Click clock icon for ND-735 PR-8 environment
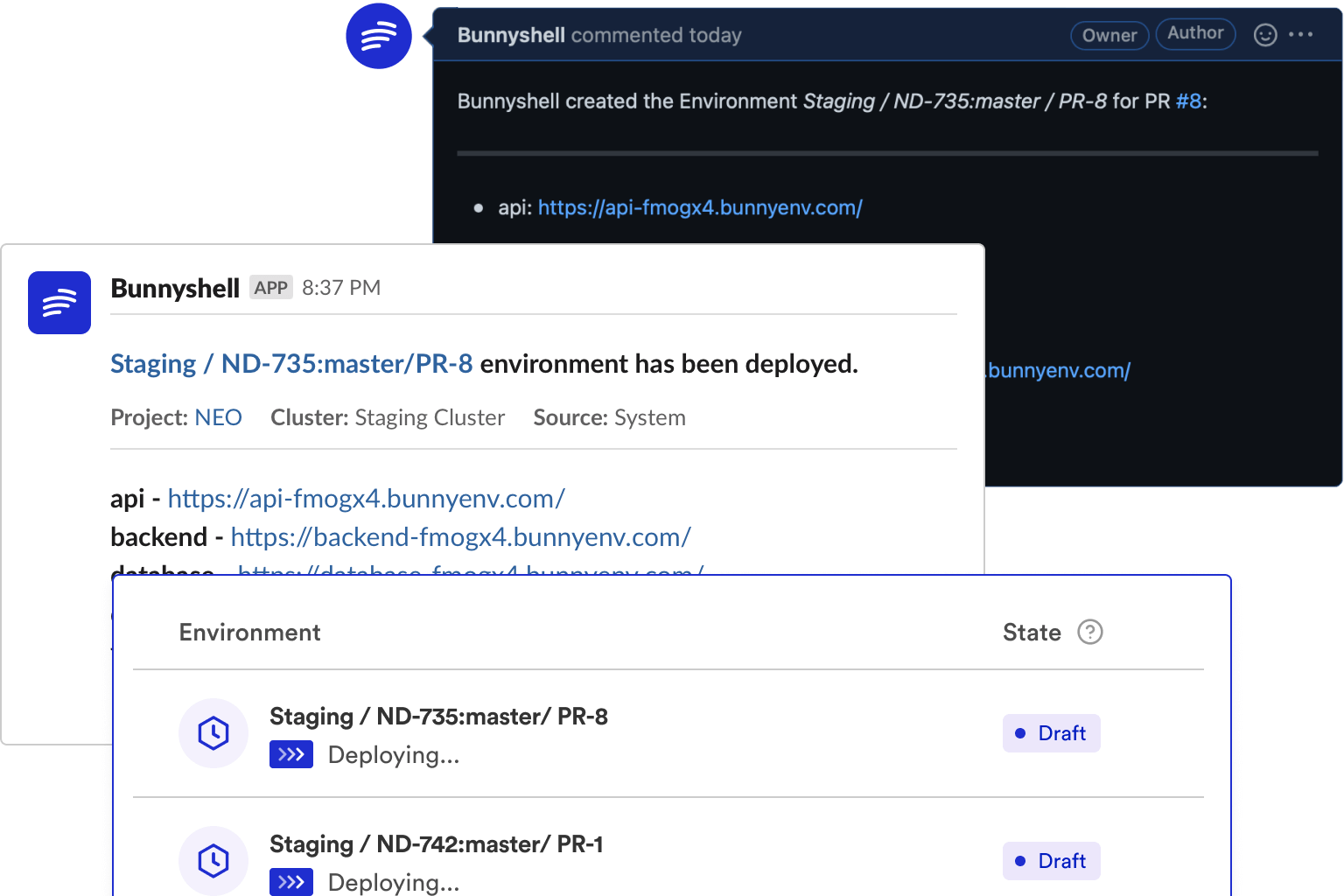This screenshot has height=896, width=1344. (213, 733)
